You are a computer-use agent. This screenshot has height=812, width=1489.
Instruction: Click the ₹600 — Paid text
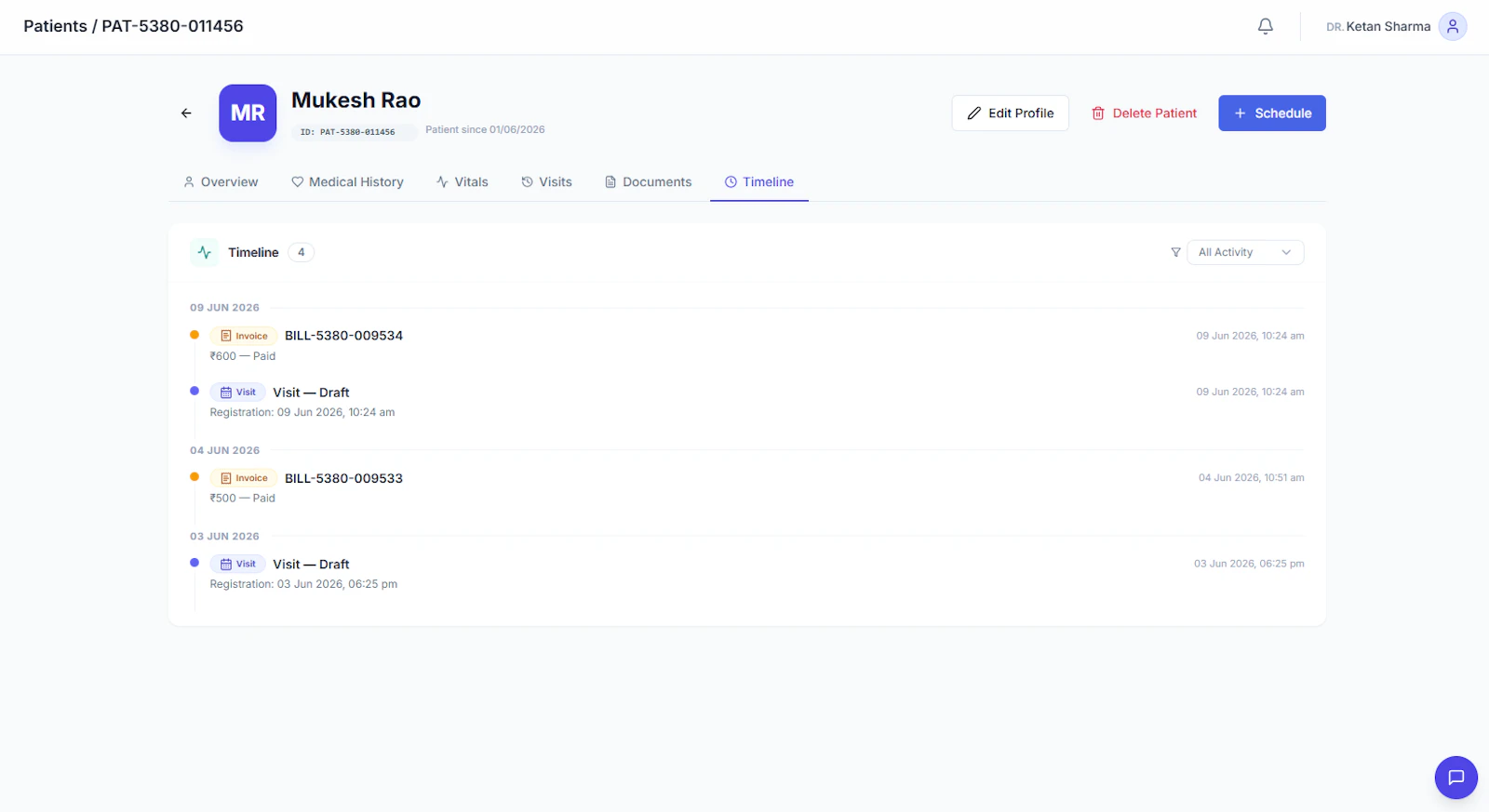243,356
